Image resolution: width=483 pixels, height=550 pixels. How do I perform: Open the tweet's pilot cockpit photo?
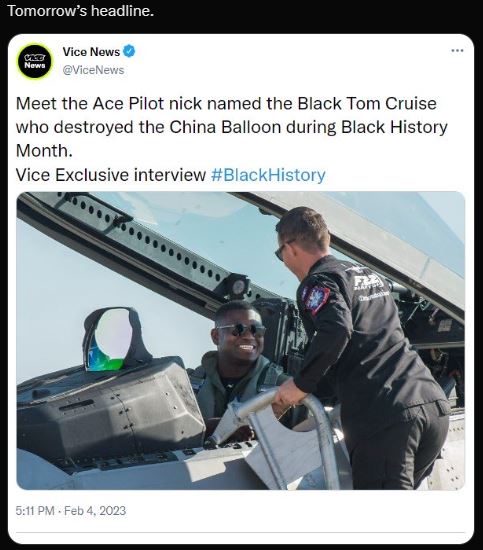click(241, 341)
